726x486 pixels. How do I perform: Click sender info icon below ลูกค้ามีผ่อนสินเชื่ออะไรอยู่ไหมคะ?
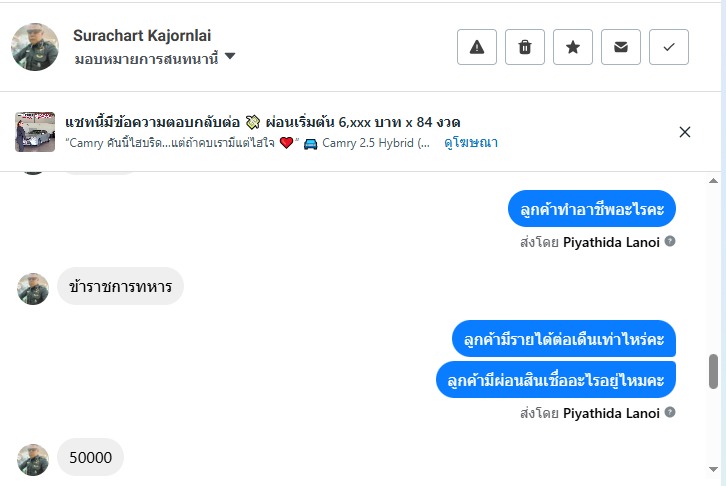(x=670, y=412)
